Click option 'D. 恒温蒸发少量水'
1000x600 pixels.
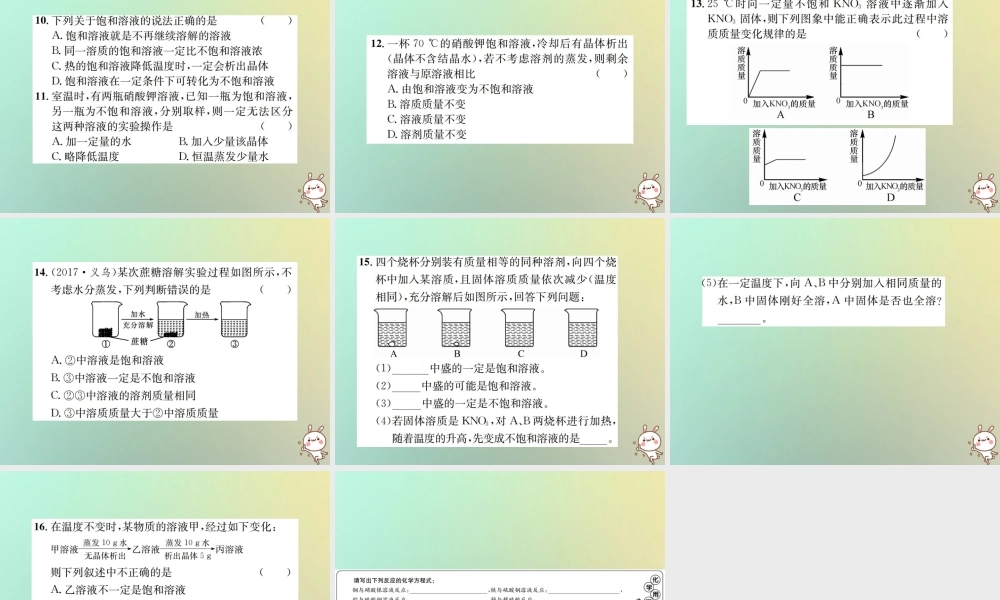pos(223,156)
